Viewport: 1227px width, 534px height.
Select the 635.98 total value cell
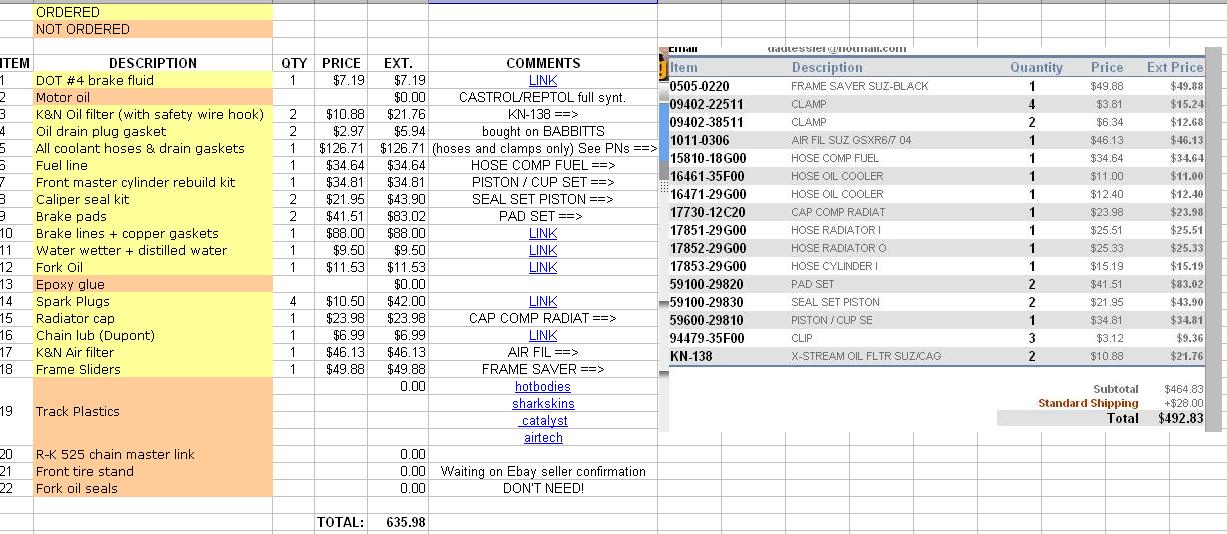(397, 522)
